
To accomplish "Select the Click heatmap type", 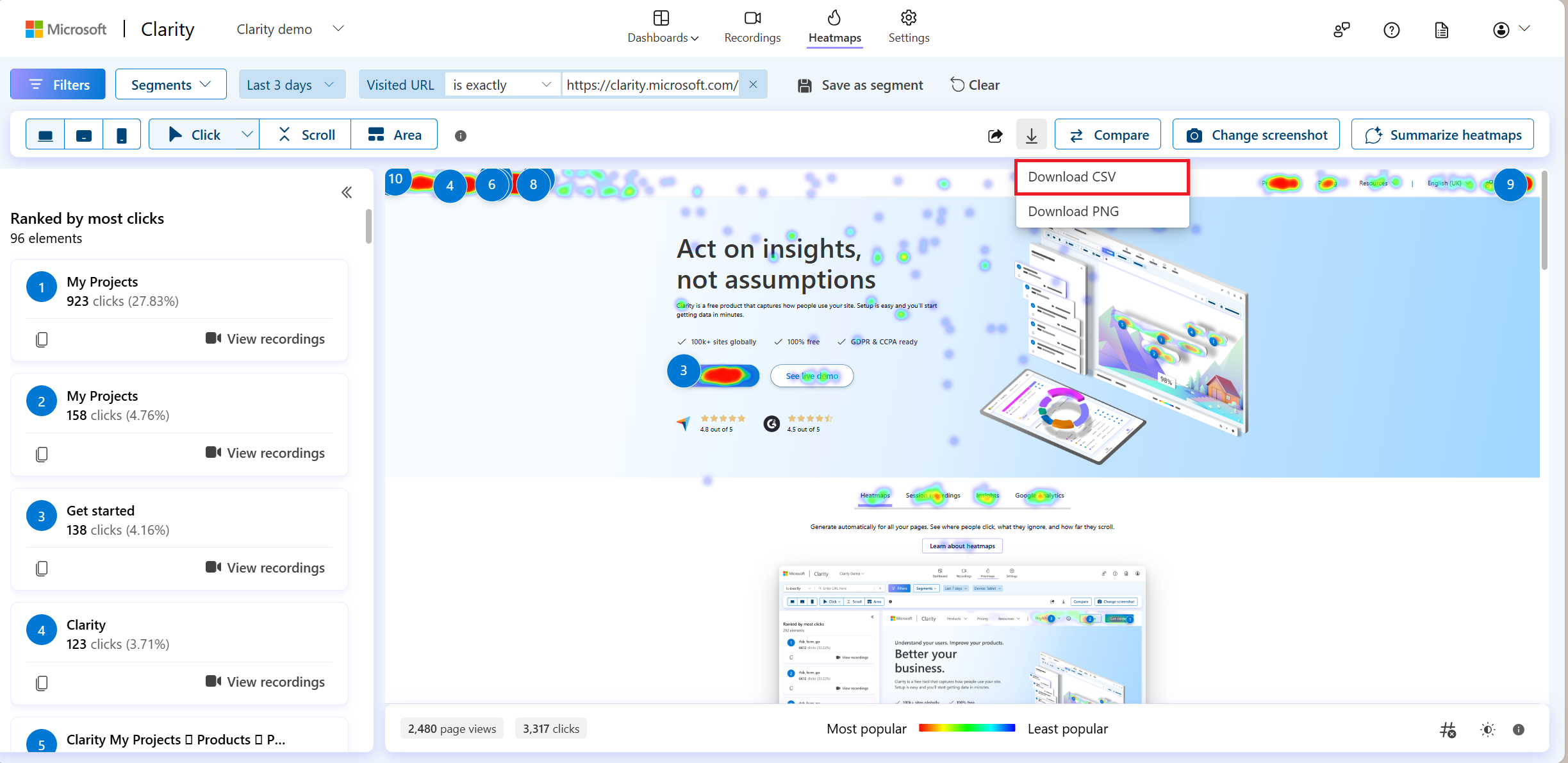I will point(194,135).
